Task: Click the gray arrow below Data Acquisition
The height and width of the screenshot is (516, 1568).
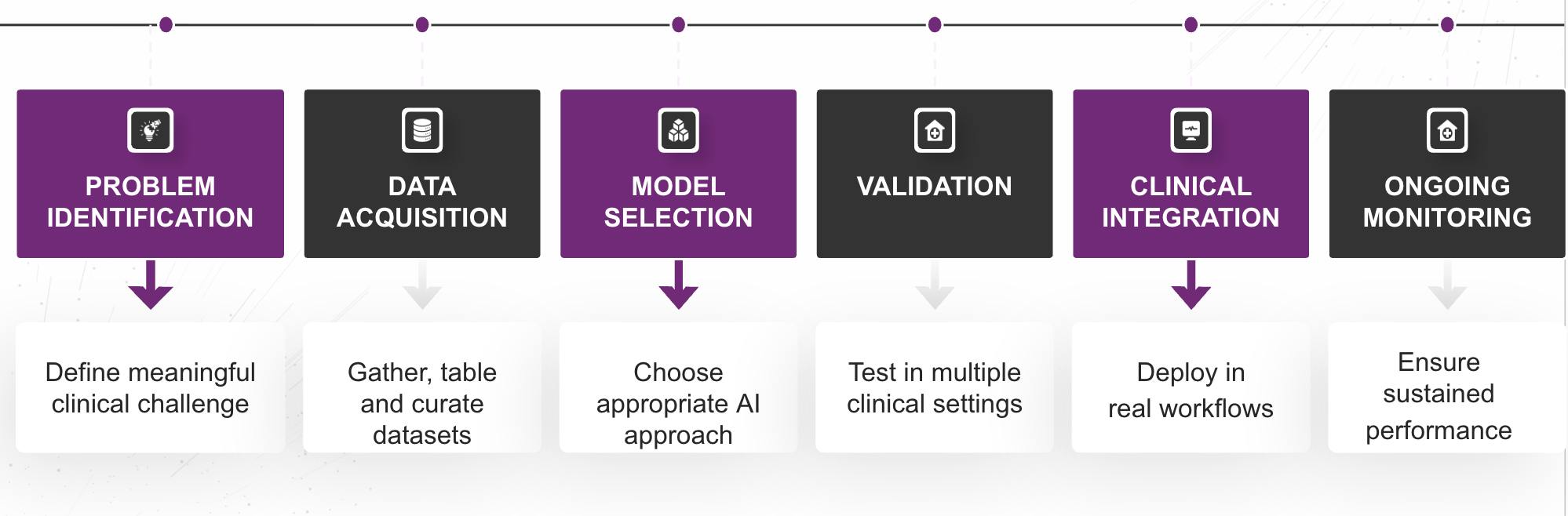Action: click(x=422, y=287)
